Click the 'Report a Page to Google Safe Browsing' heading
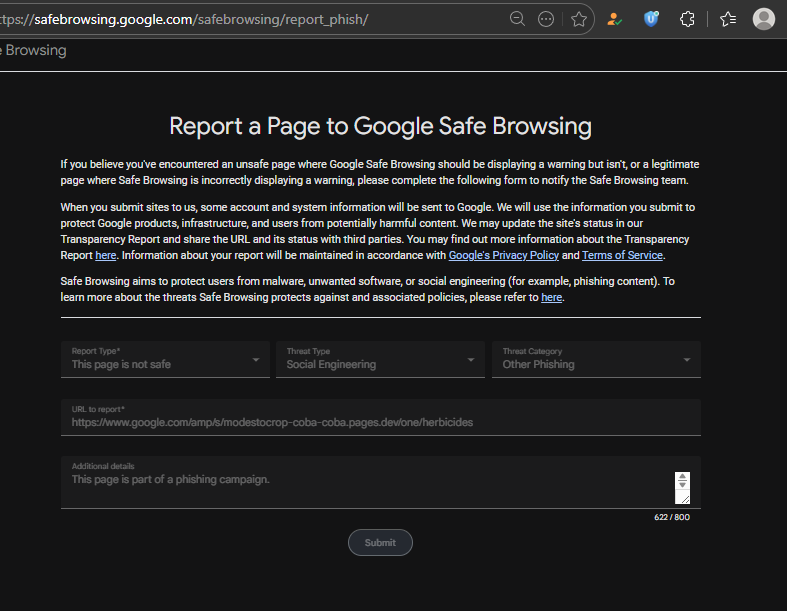 380,126
